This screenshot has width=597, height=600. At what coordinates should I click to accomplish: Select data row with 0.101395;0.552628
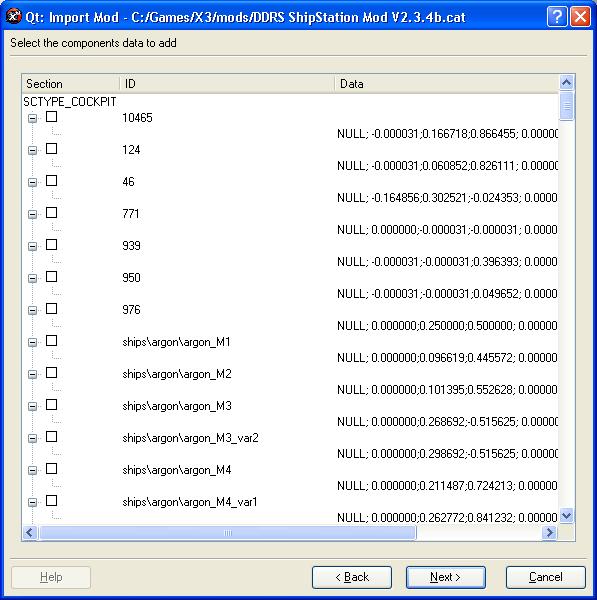tap(447, 390)
